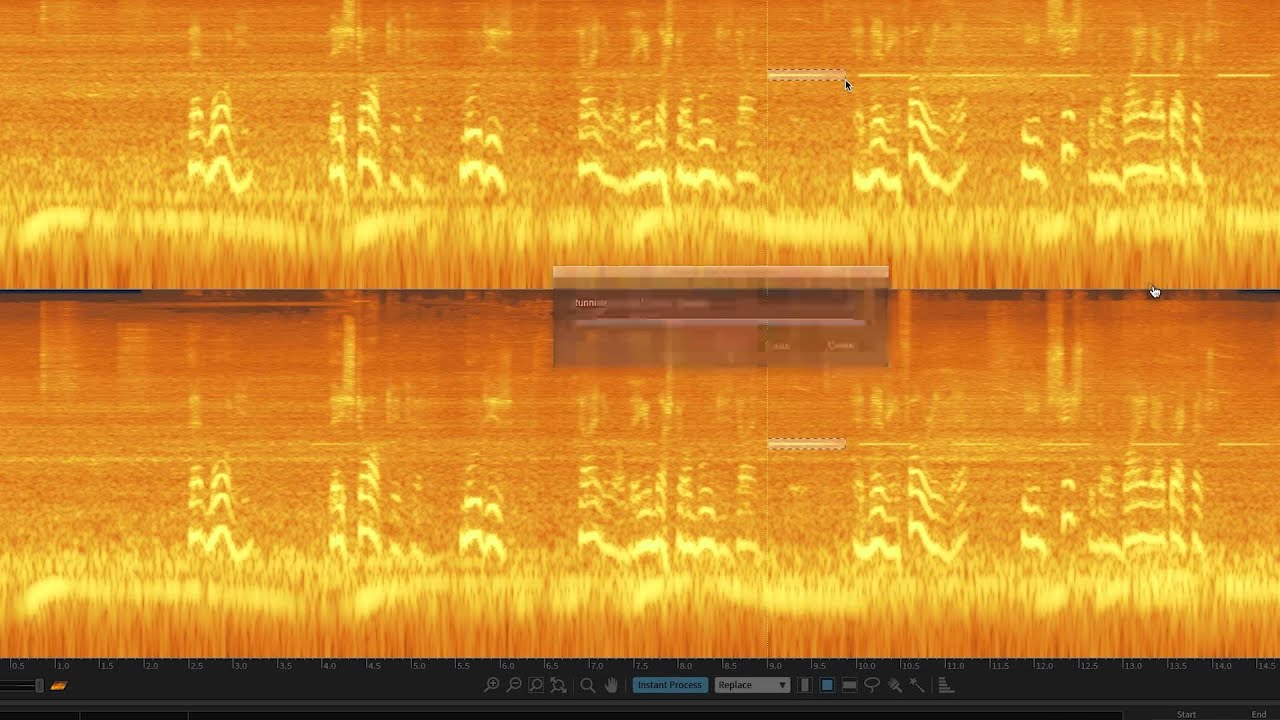Click the zoom in magnifier icon
This screenshot has width=1280, height=720.
491,685
